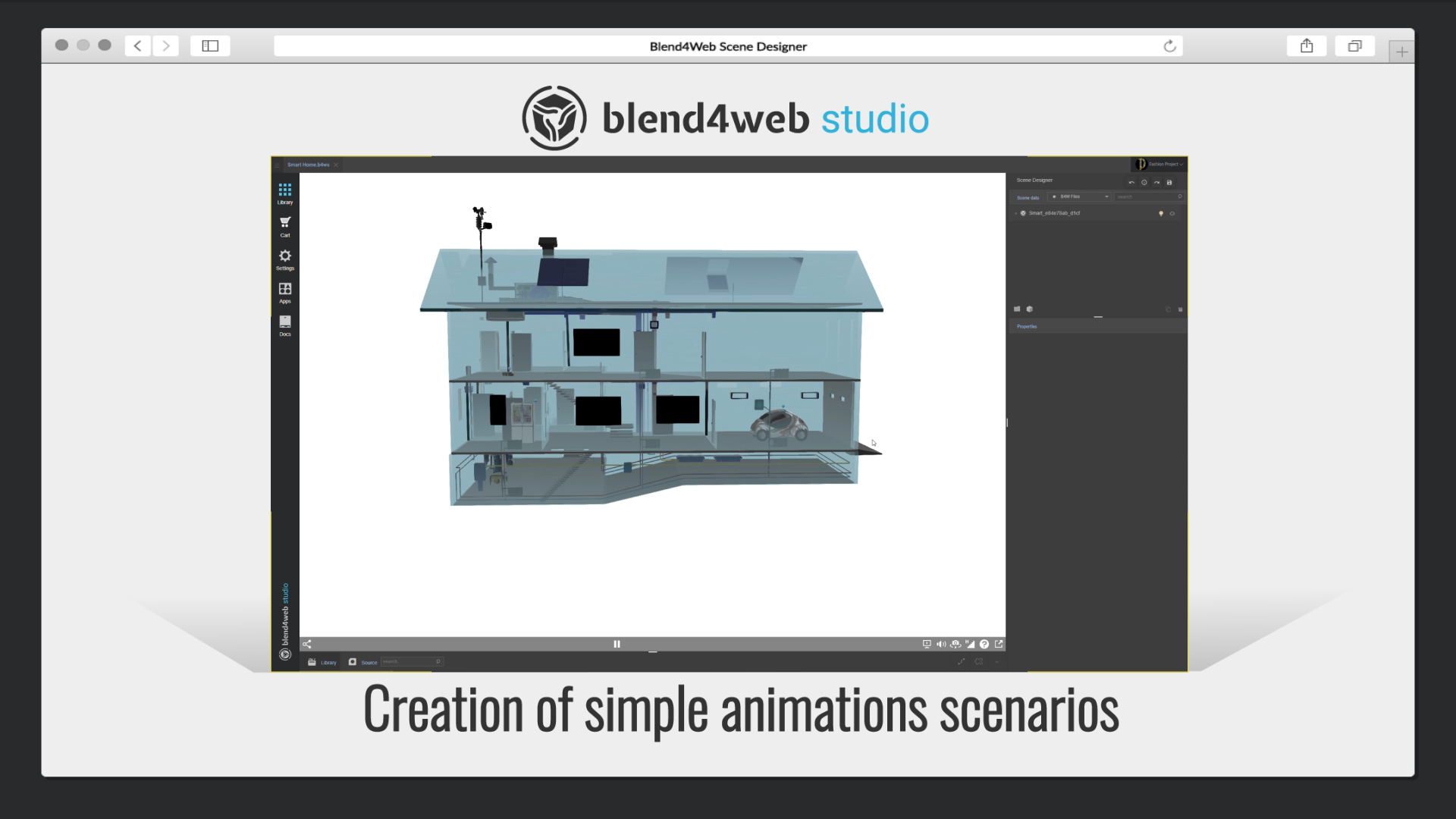Open Settings gear in the sidebar
Viewport: 1456px width, 819px height.
(x=285, y=259)
